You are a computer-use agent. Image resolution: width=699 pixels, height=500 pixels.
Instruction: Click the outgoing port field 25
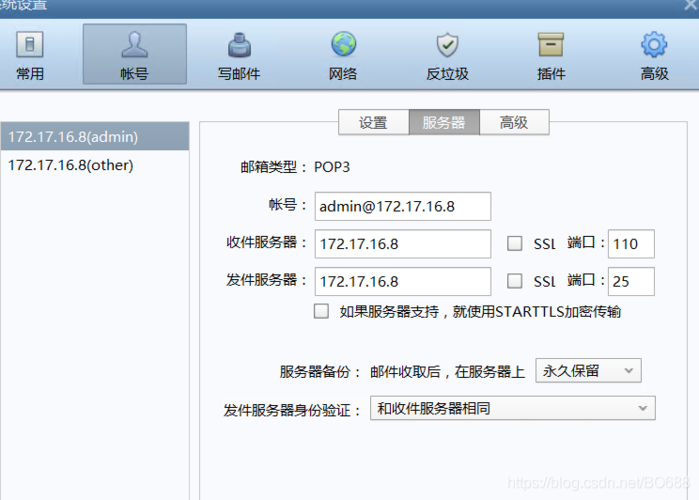click(631, 281)
